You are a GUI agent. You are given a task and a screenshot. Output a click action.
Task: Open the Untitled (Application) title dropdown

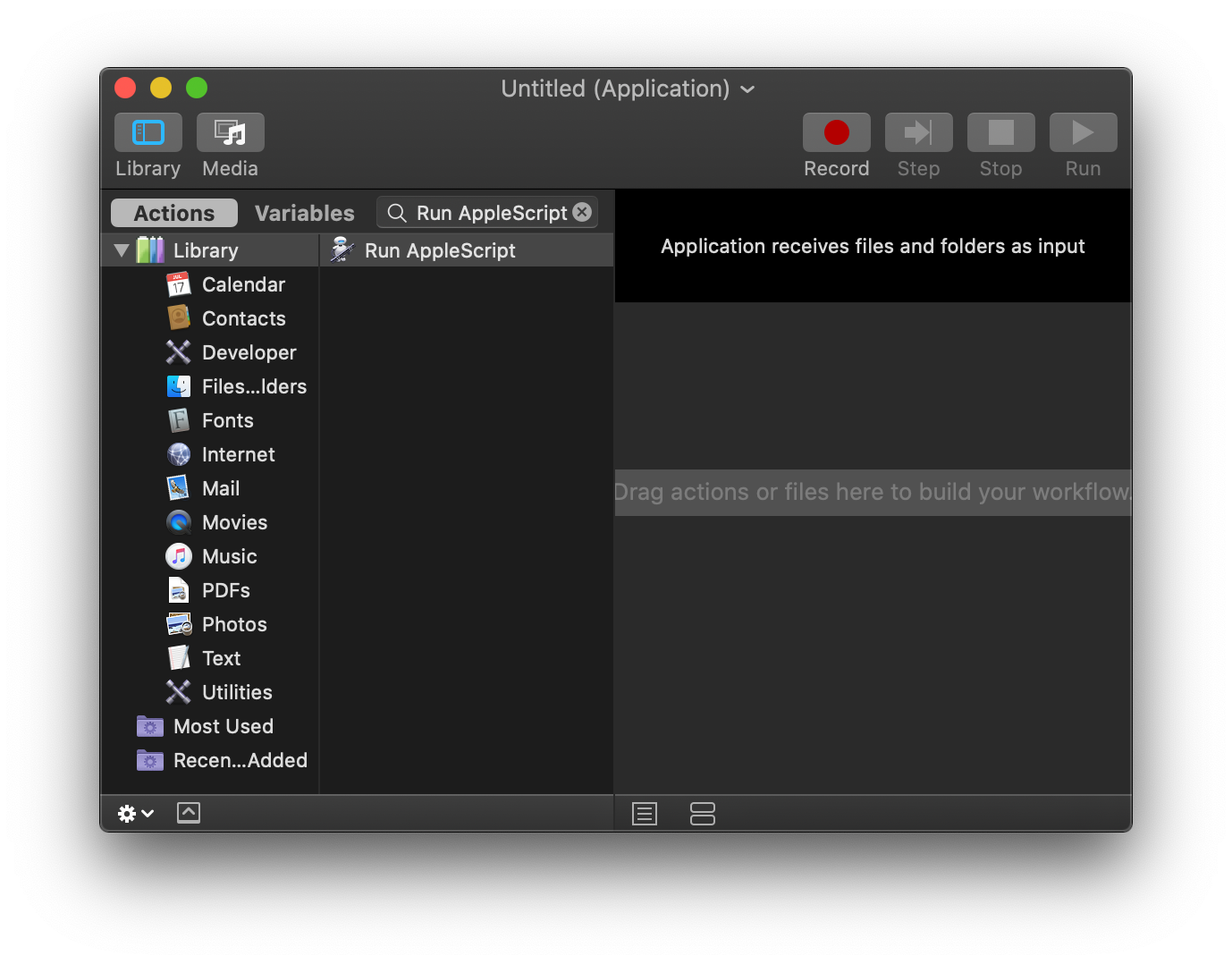coord(628,89)
